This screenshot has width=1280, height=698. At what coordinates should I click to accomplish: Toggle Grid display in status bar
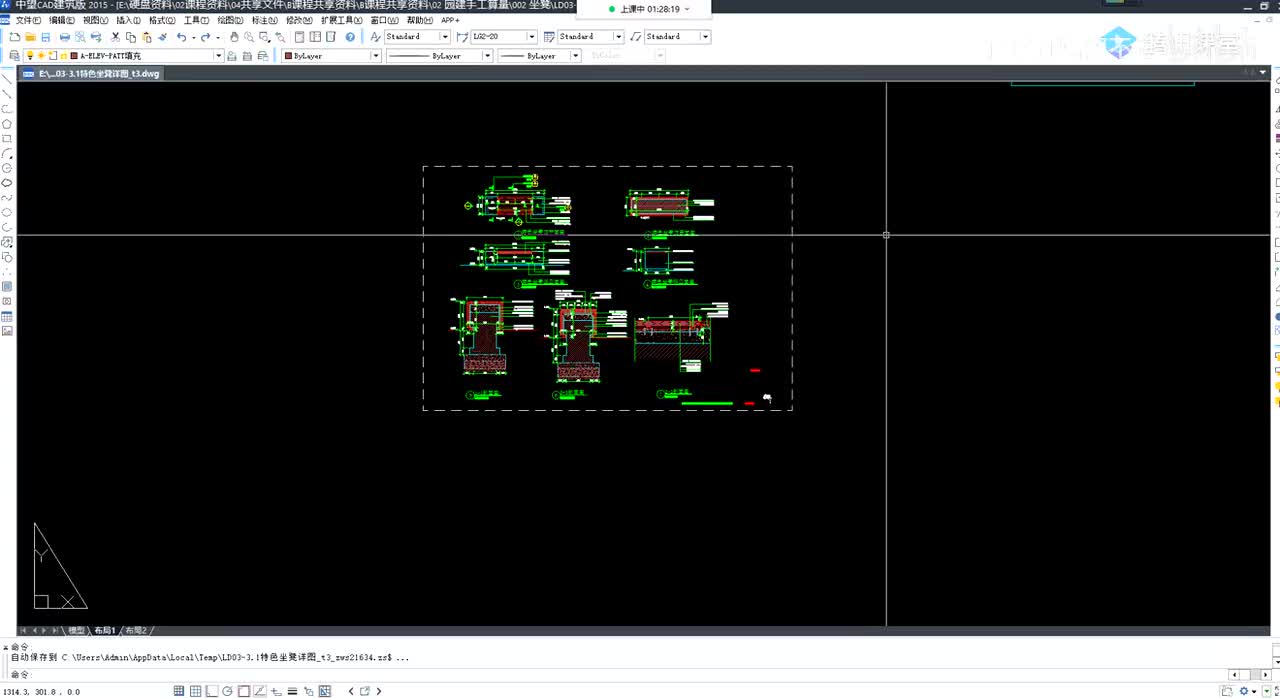tap(195, 691)
